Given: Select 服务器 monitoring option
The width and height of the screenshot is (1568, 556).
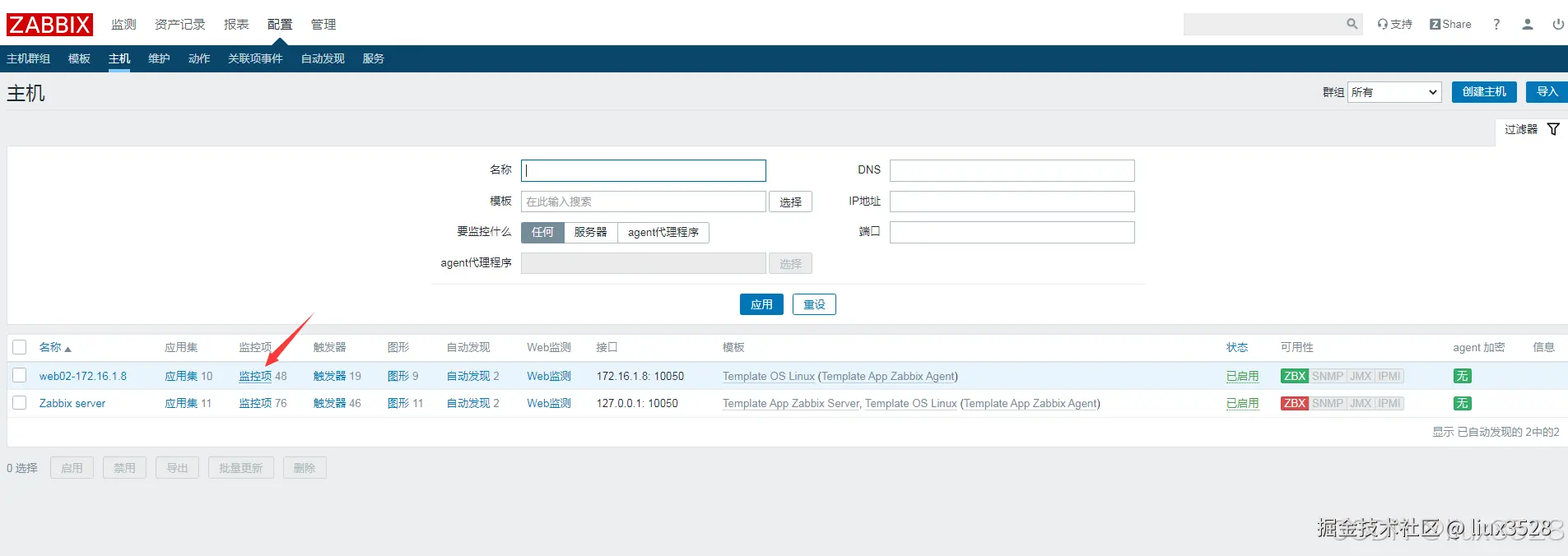Looking at the screenshot, I should click(591, 233).
